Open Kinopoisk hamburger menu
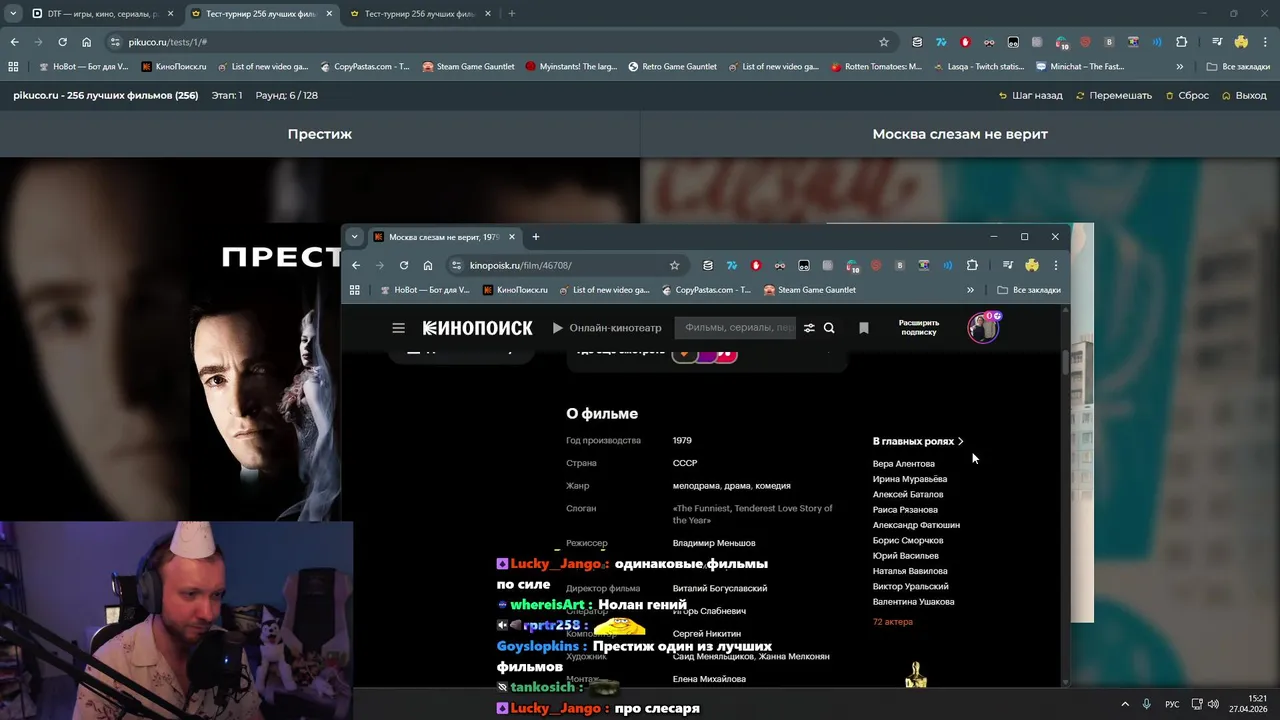 pyautogui.click(x=398, y=328)
